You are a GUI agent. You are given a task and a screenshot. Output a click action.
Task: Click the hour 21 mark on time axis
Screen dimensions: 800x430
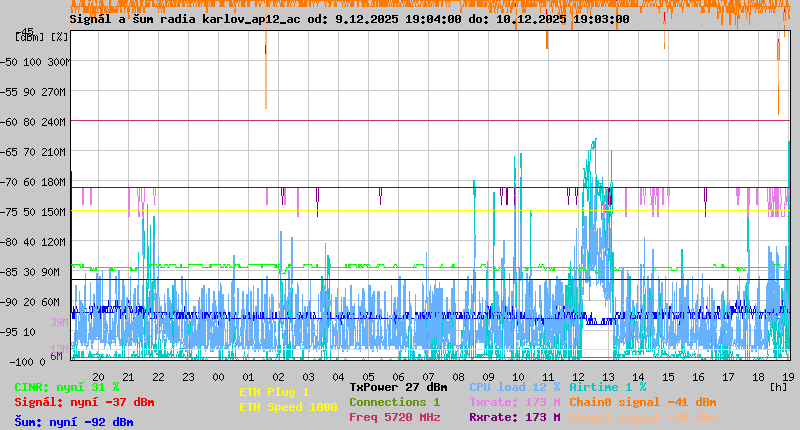pos(128,376)
